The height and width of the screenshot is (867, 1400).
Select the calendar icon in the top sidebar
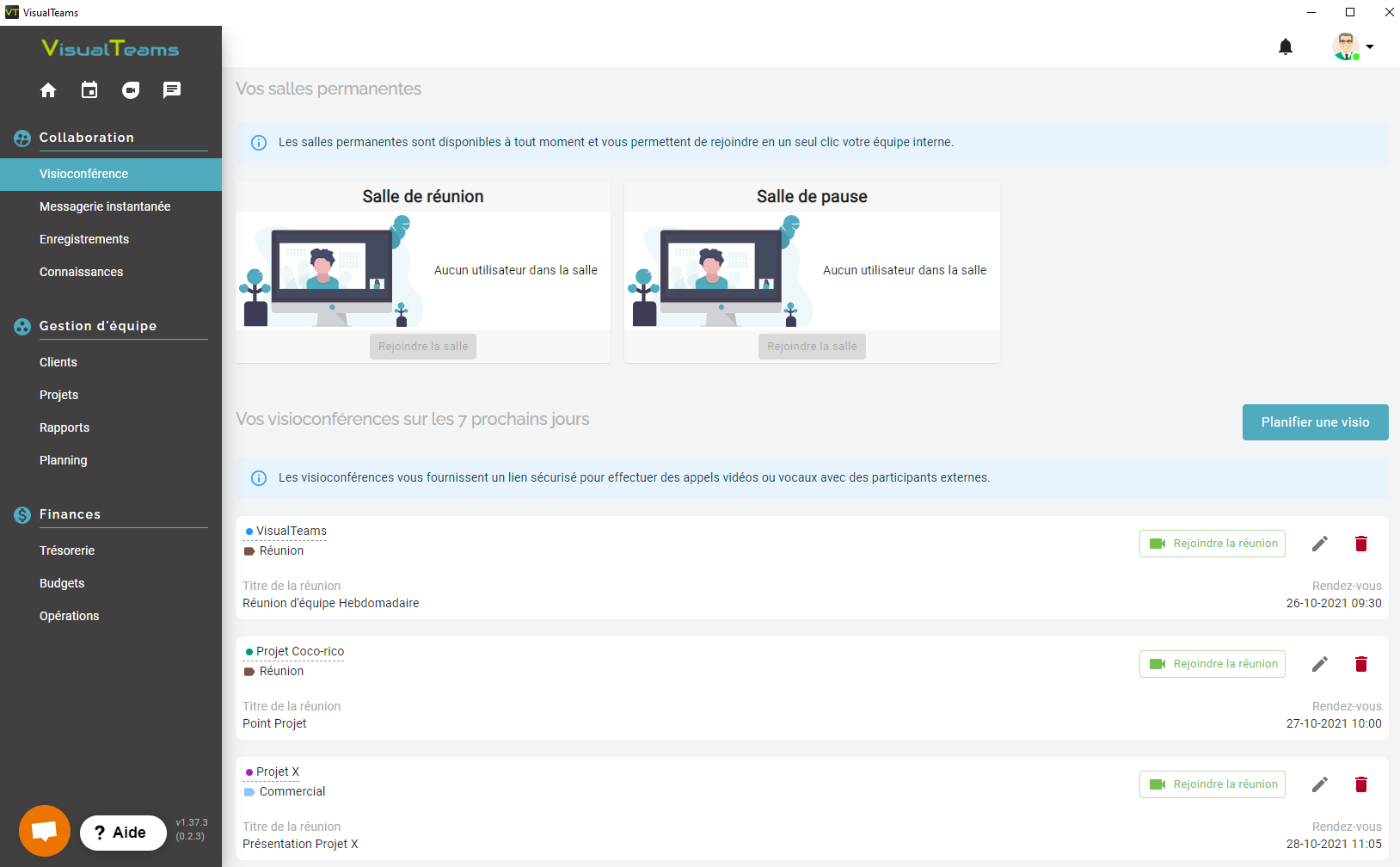(89, 89)
